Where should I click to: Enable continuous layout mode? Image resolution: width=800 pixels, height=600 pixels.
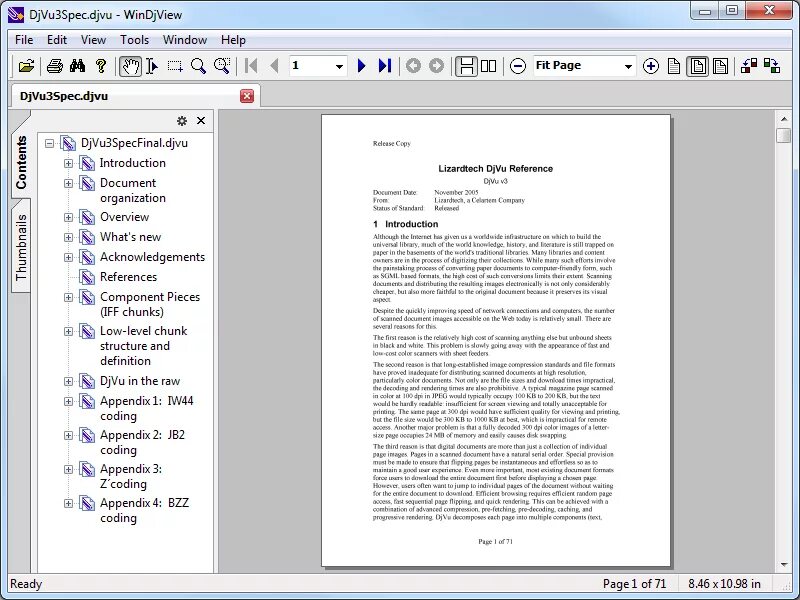466,66
